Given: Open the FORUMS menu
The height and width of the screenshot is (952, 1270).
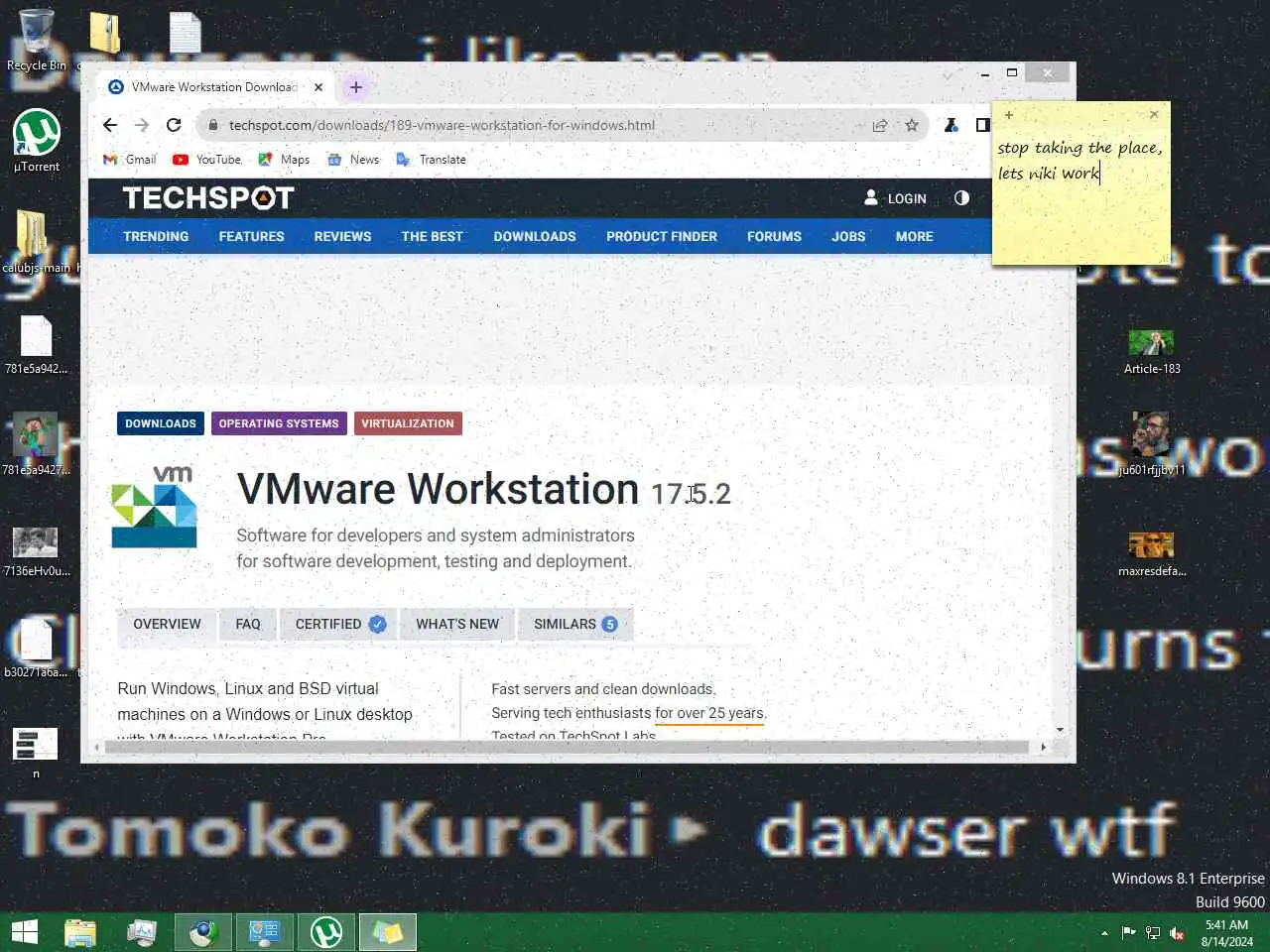Looking at the screenshot, I should tap(774, 237).
